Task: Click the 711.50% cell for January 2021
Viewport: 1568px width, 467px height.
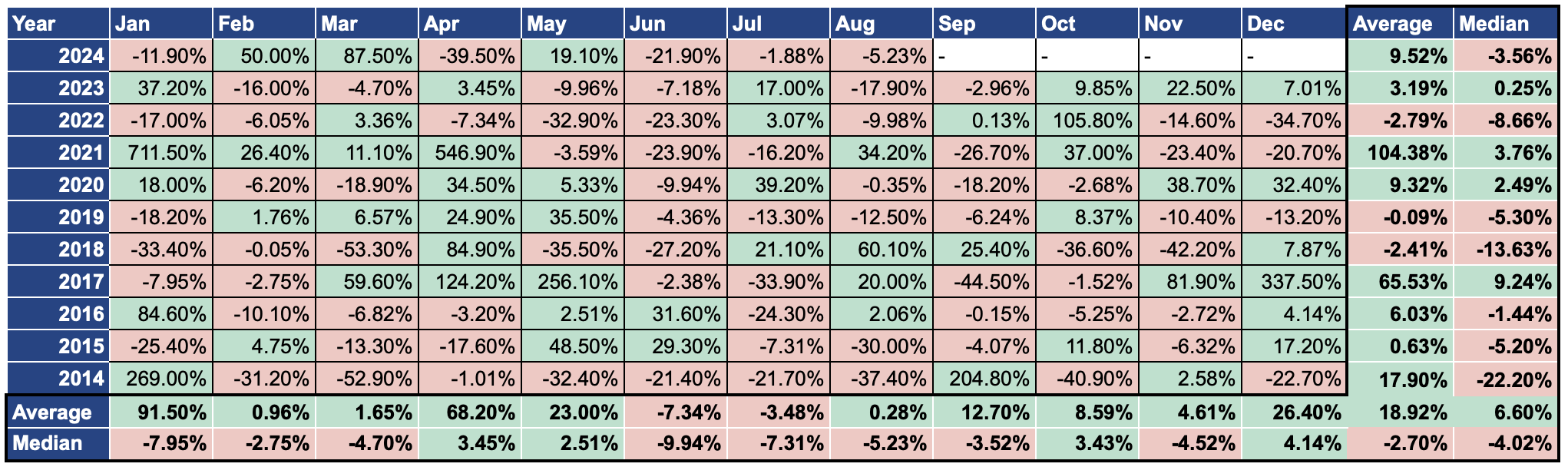Action: (x=160, y=153)
